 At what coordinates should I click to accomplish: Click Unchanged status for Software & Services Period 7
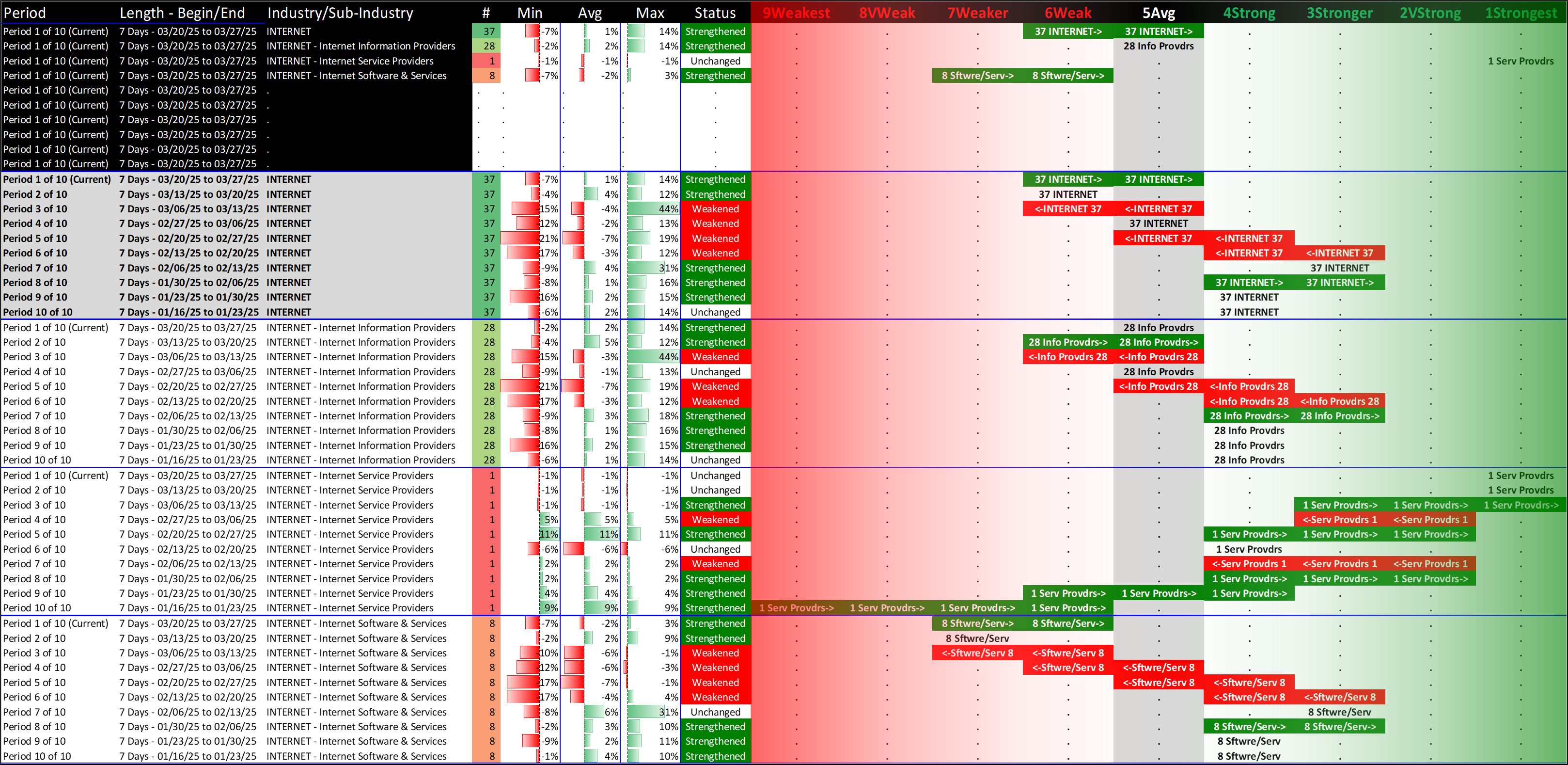[x=715, y=712]
